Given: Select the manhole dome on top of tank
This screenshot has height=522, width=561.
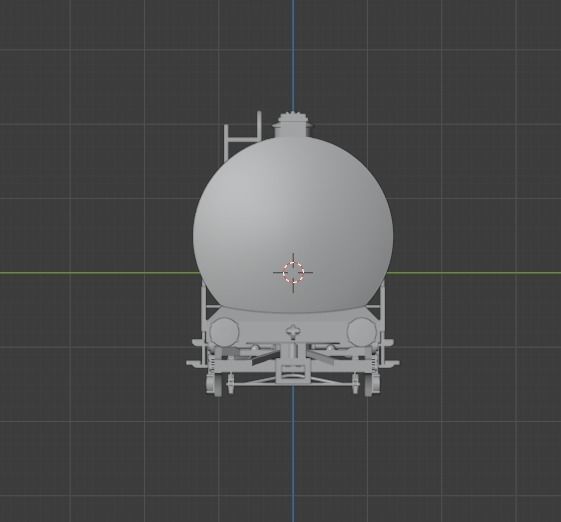Looking at the screenshot, I should click(292, 125).
